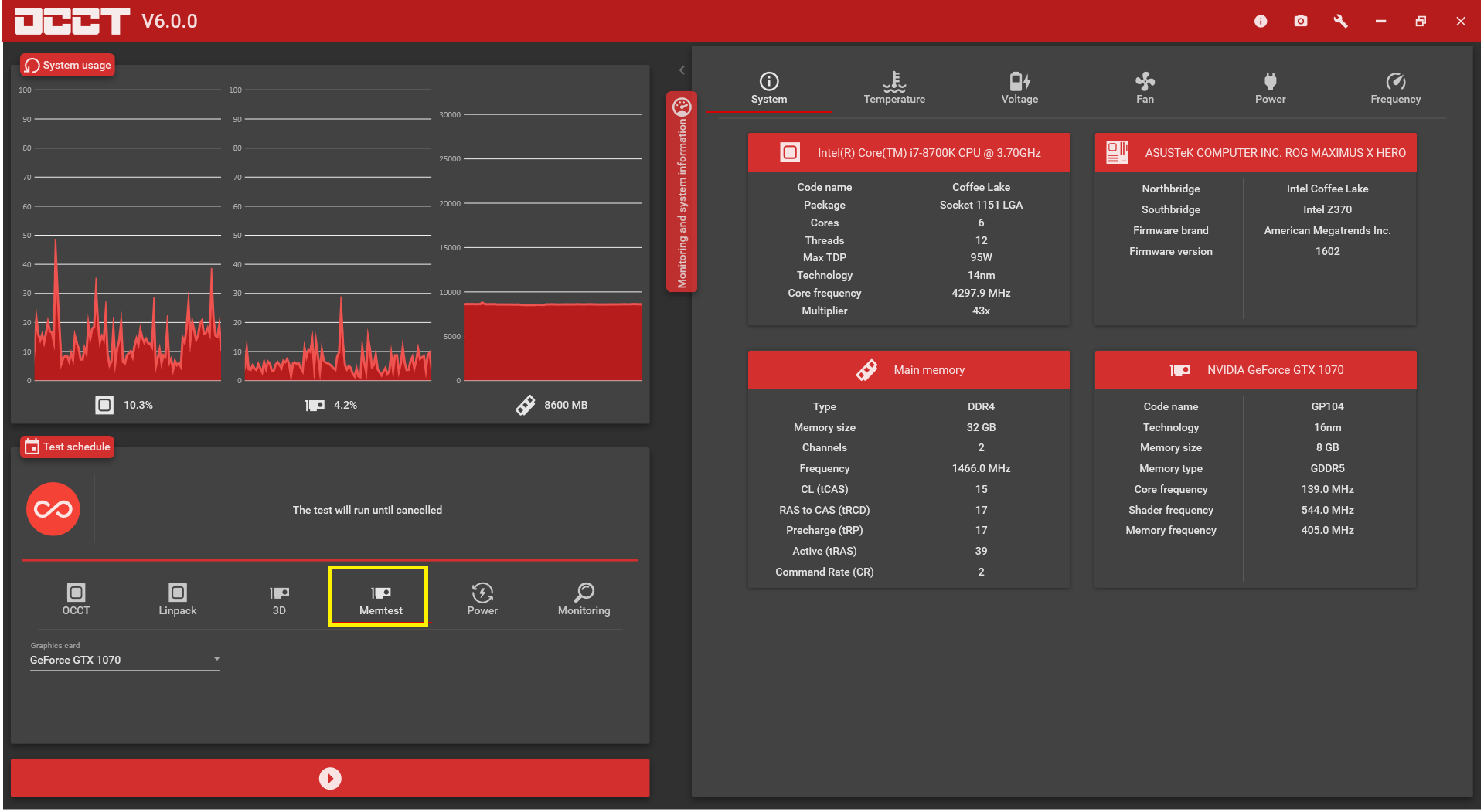
Task: Open the Graphics card dropdown
Action: pos(124,660)
